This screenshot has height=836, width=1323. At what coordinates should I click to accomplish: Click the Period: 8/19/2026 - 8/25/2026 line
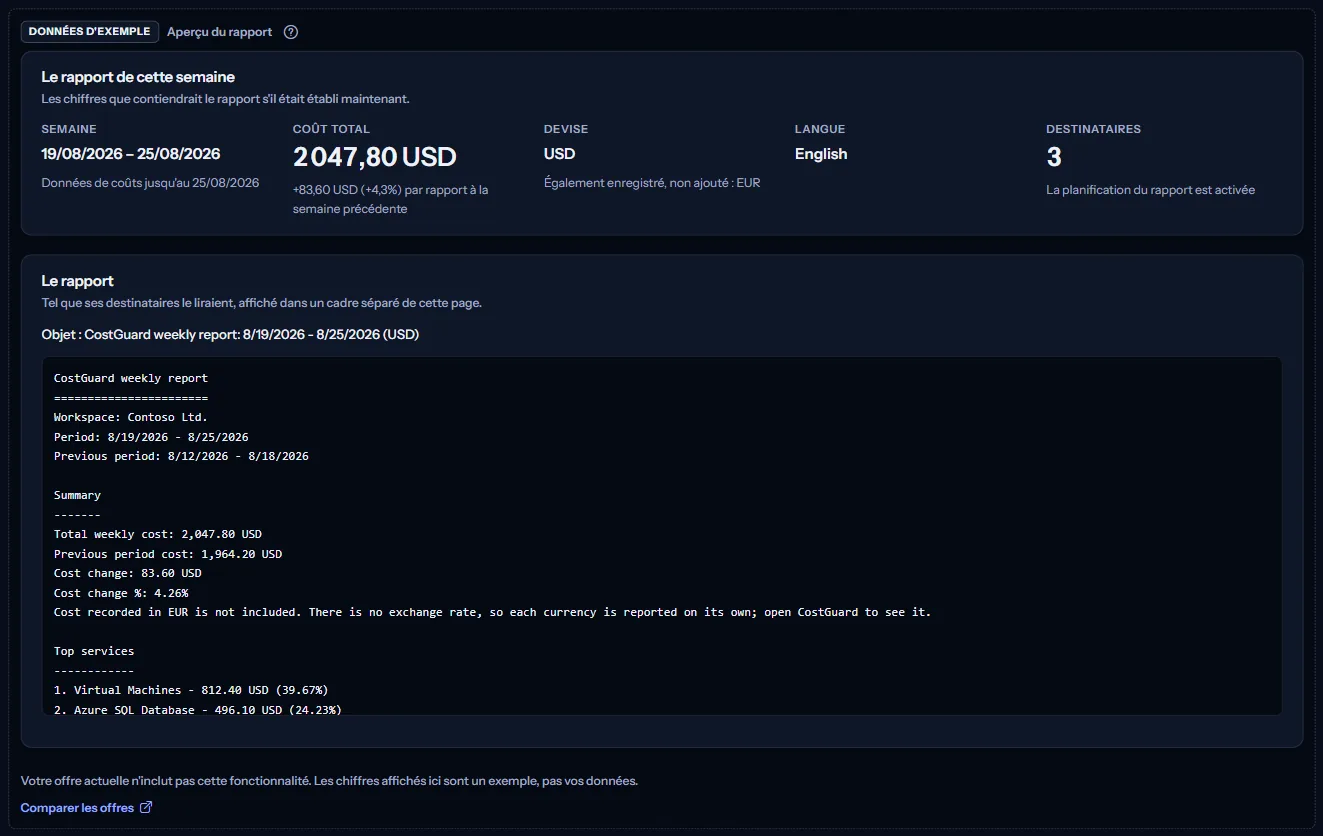point(151,437)
